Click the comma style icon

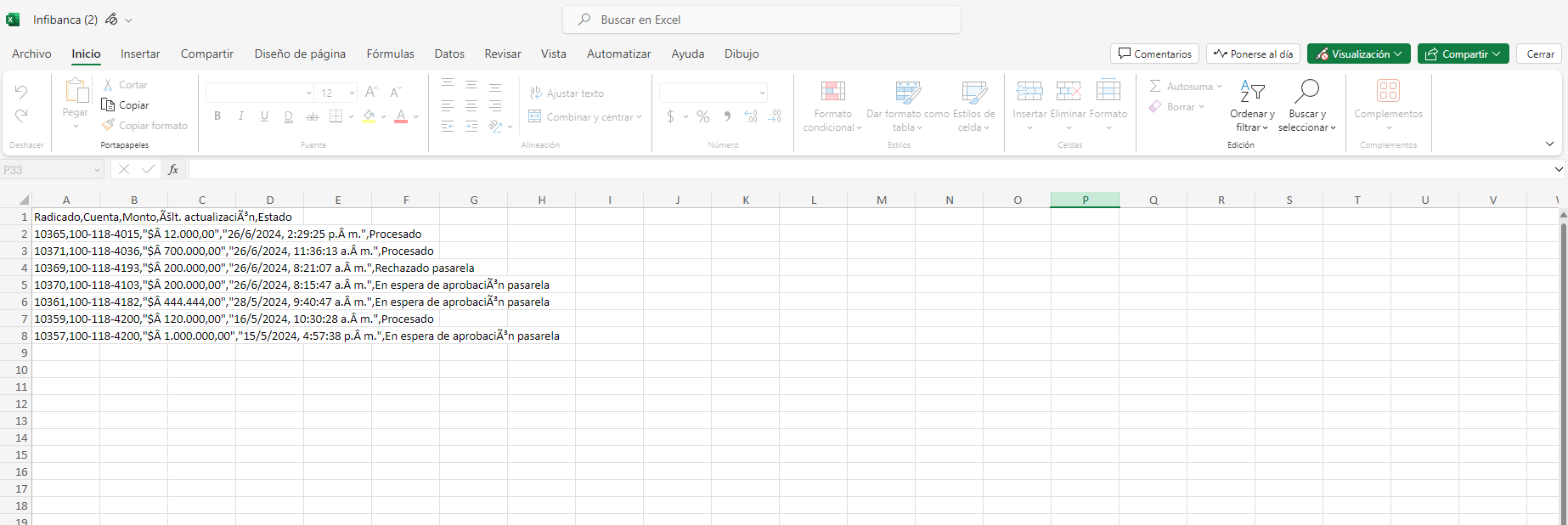[727, 116]
